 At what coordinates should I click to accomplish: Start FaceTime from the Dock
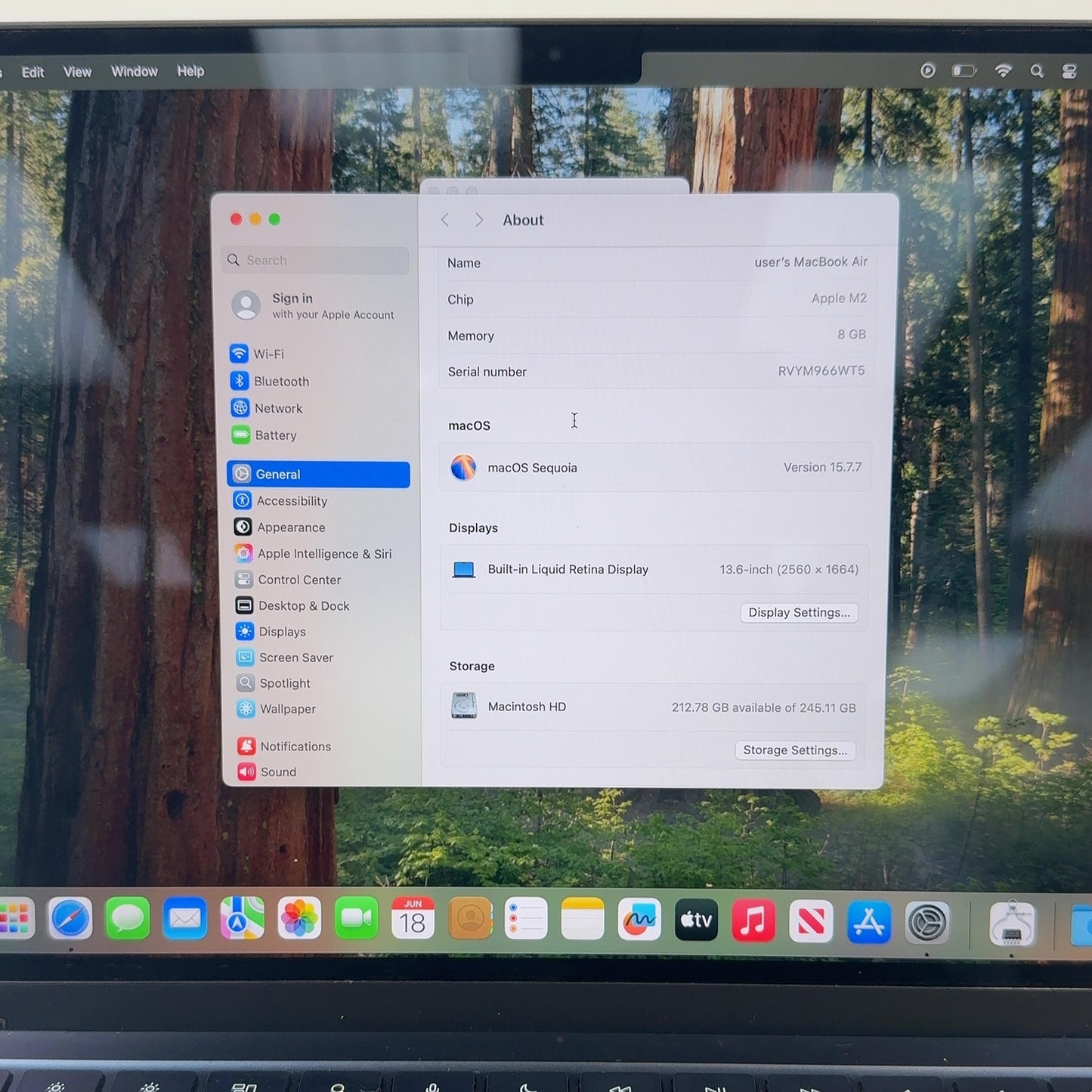point(356,919)
